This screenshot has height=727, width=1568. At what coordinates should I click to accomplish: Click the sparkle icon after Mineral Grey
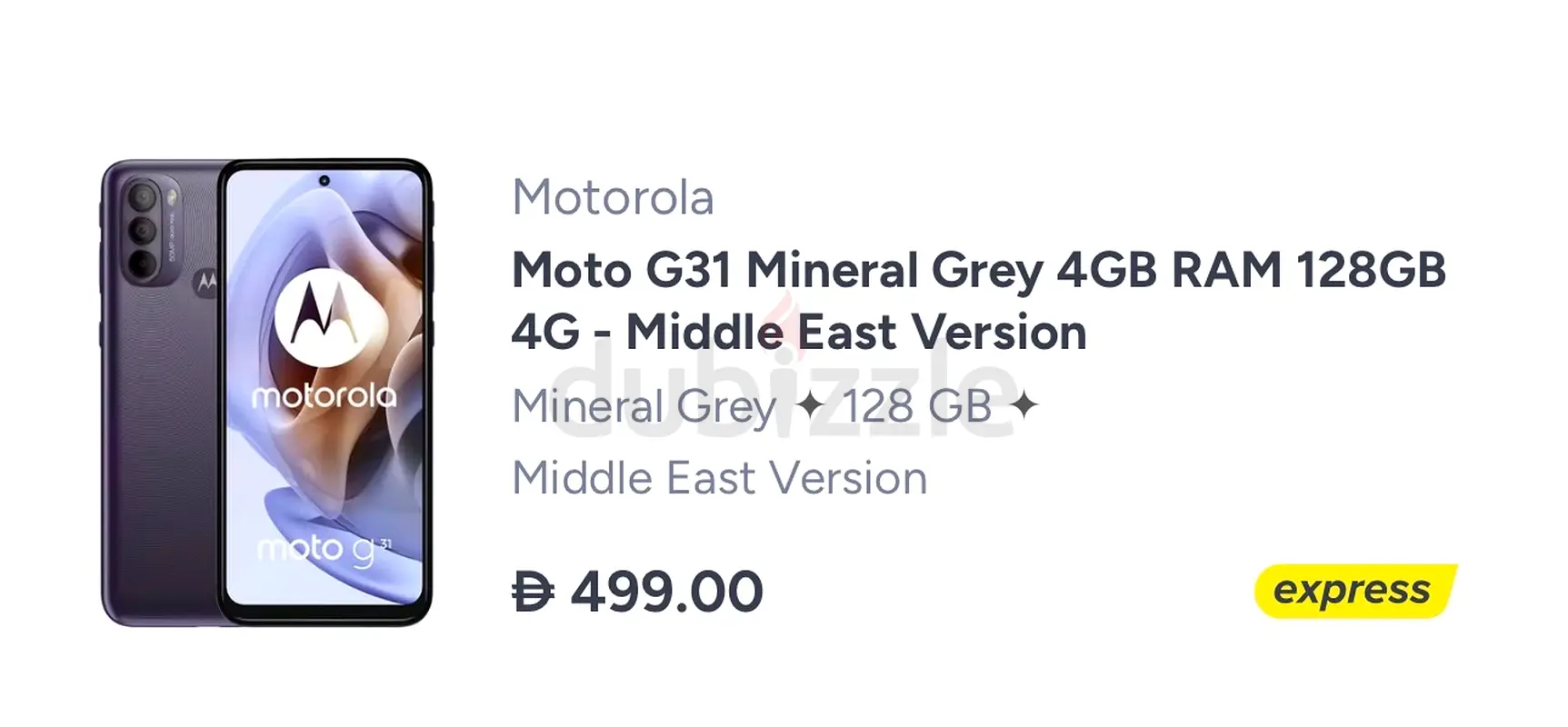809,405
